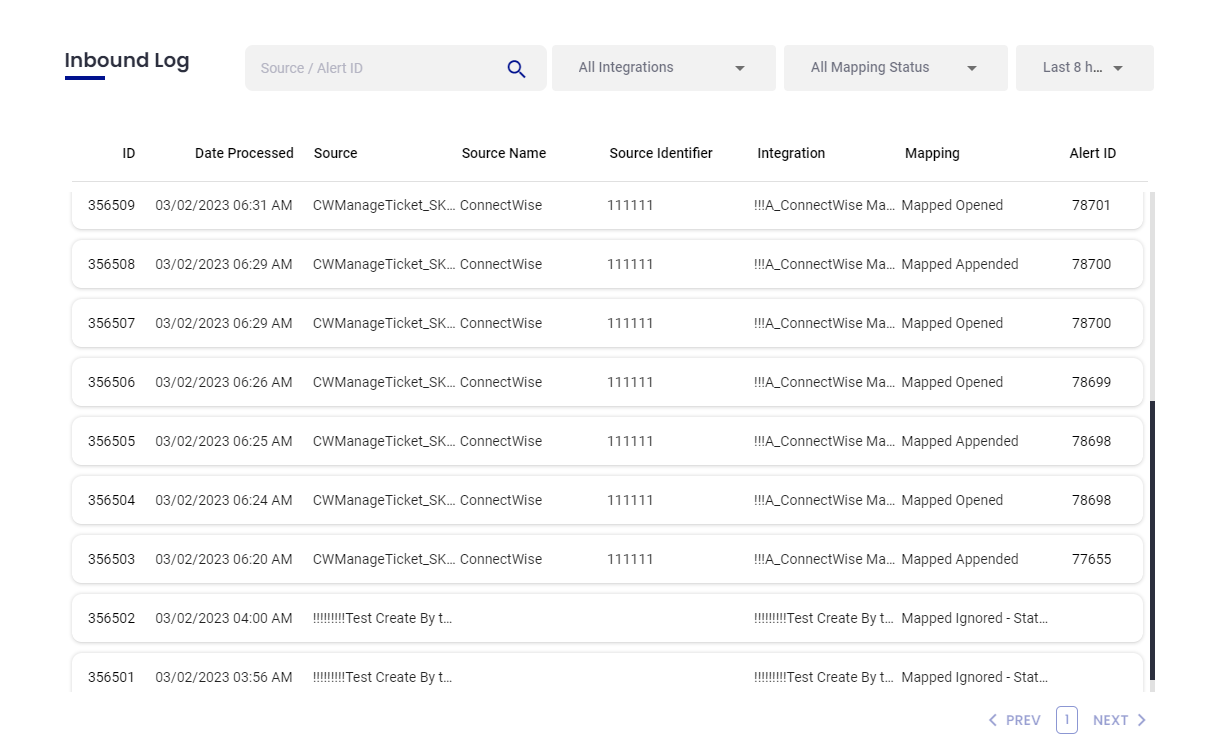Image resolution: width=1213 pixels, height=754 pixels.
Task: Click the Mapped Ignored row 356502
Action: click(x=606, y=619)
